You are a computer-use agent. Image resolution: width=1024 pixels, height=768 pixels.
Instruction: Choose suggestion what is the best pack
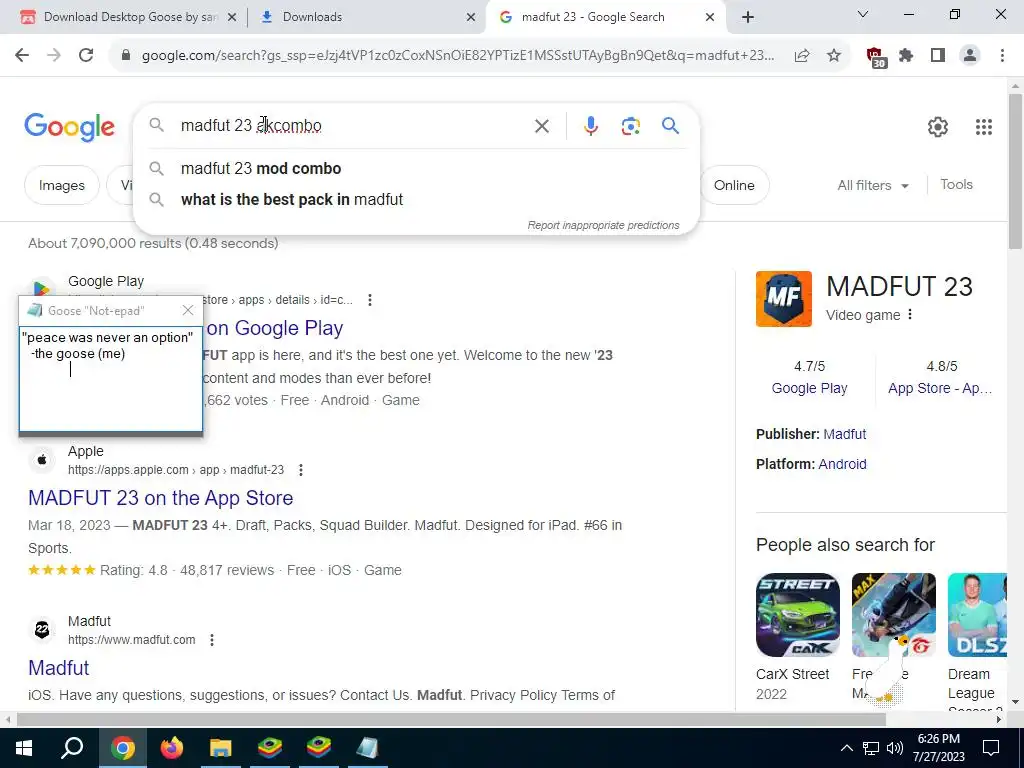[416, 199]
